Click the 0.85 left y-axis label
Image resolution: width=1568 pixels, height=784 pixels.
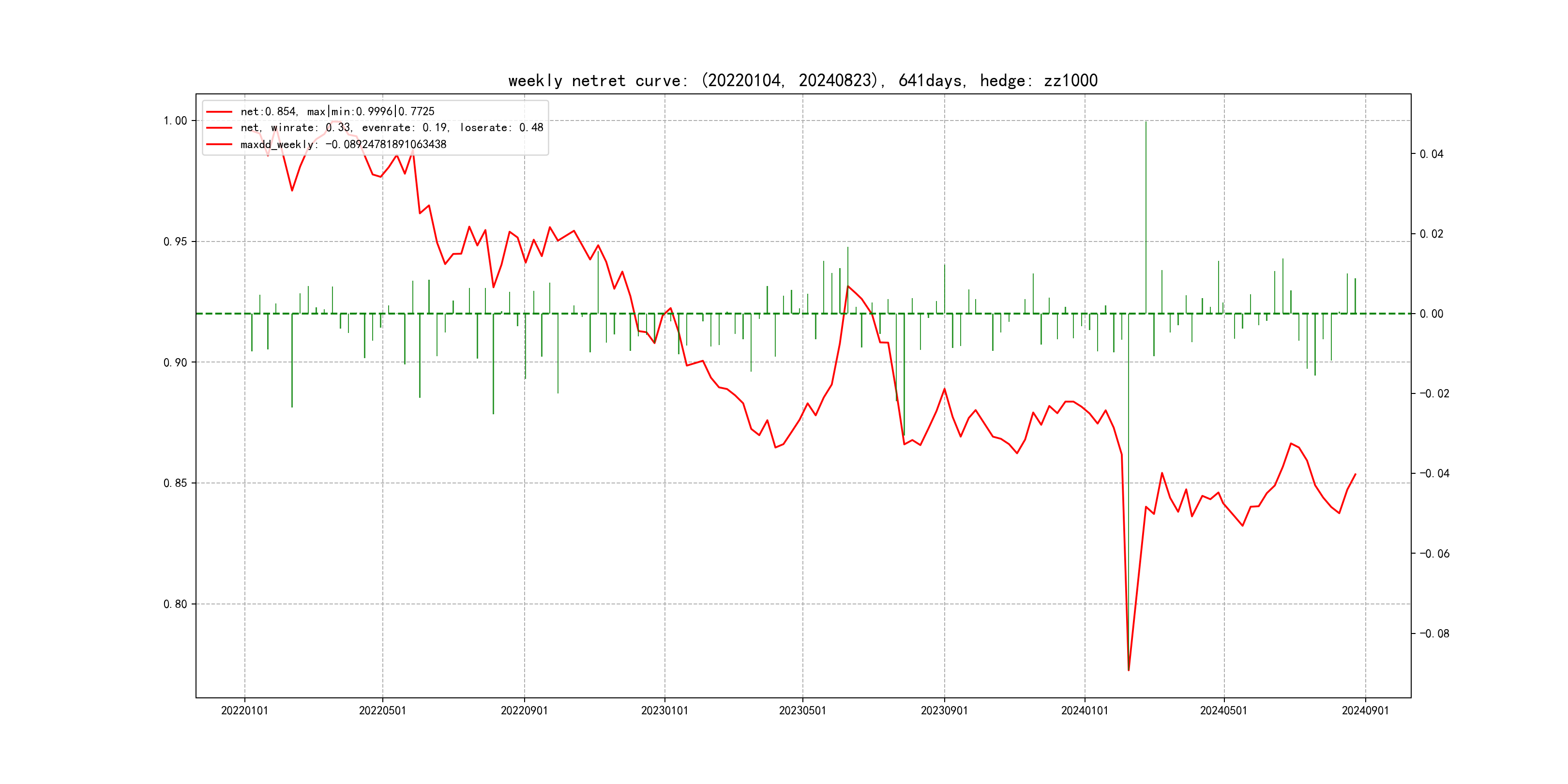coord(175,483)
